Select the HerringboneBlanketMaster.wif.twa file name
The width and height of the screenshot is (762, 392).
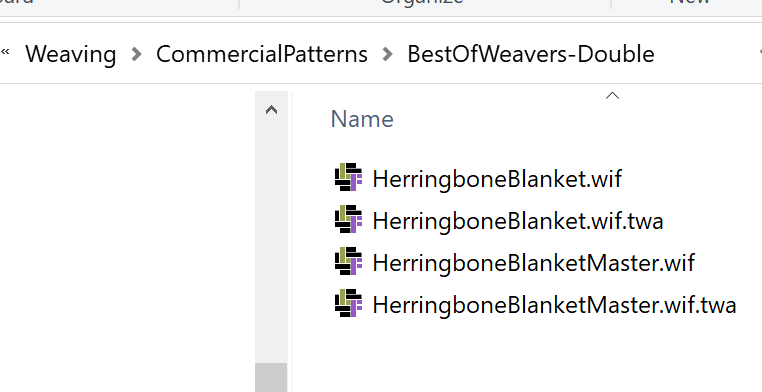(554, 305)
